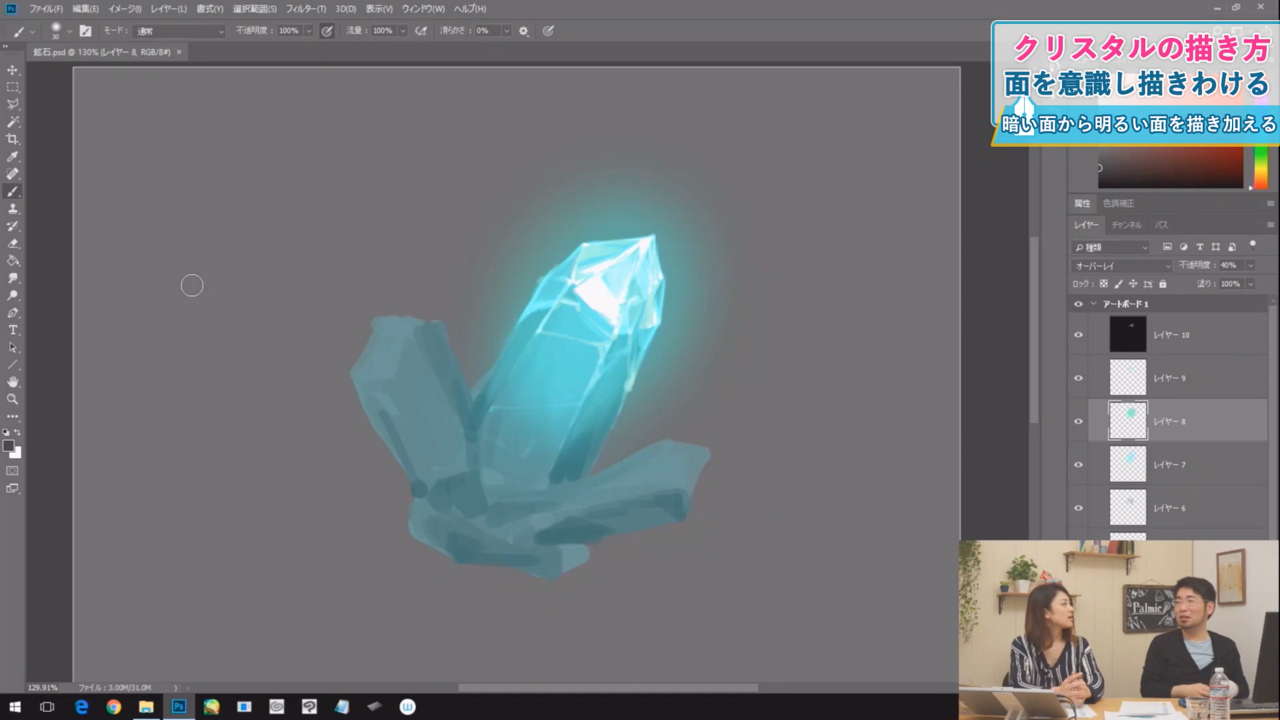The width and height of the screenshot is (1280, 720).
Task: Hide レイヤー 10 layer visibility
Action: (1078, 335)
